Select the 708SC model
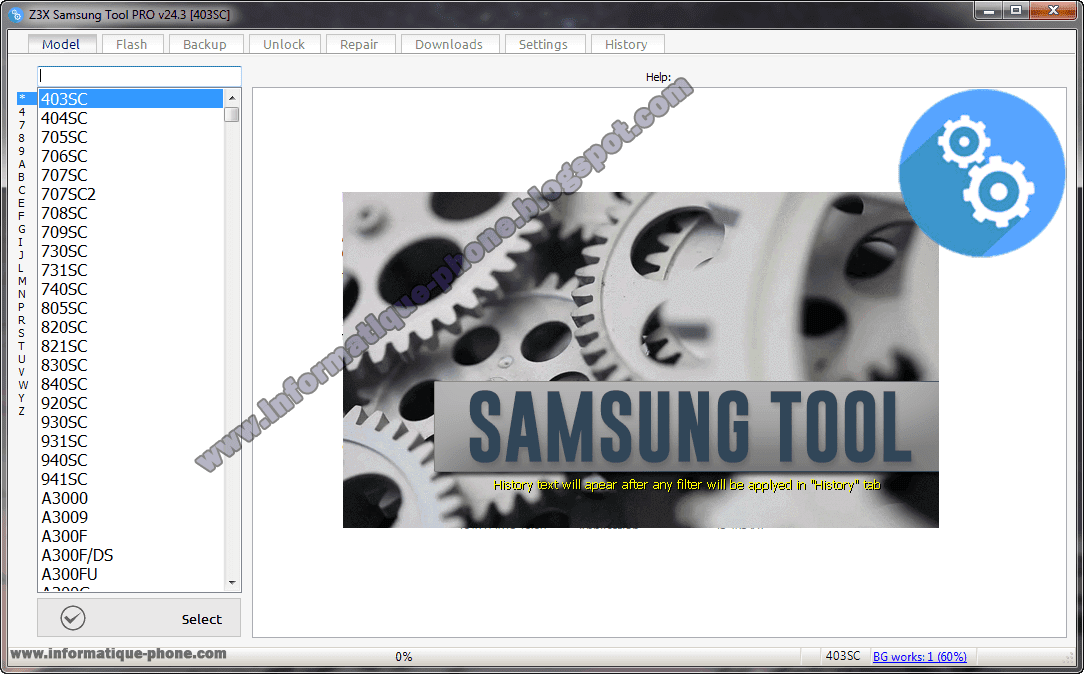The image size is (1084, 674). tap(131, 213)
